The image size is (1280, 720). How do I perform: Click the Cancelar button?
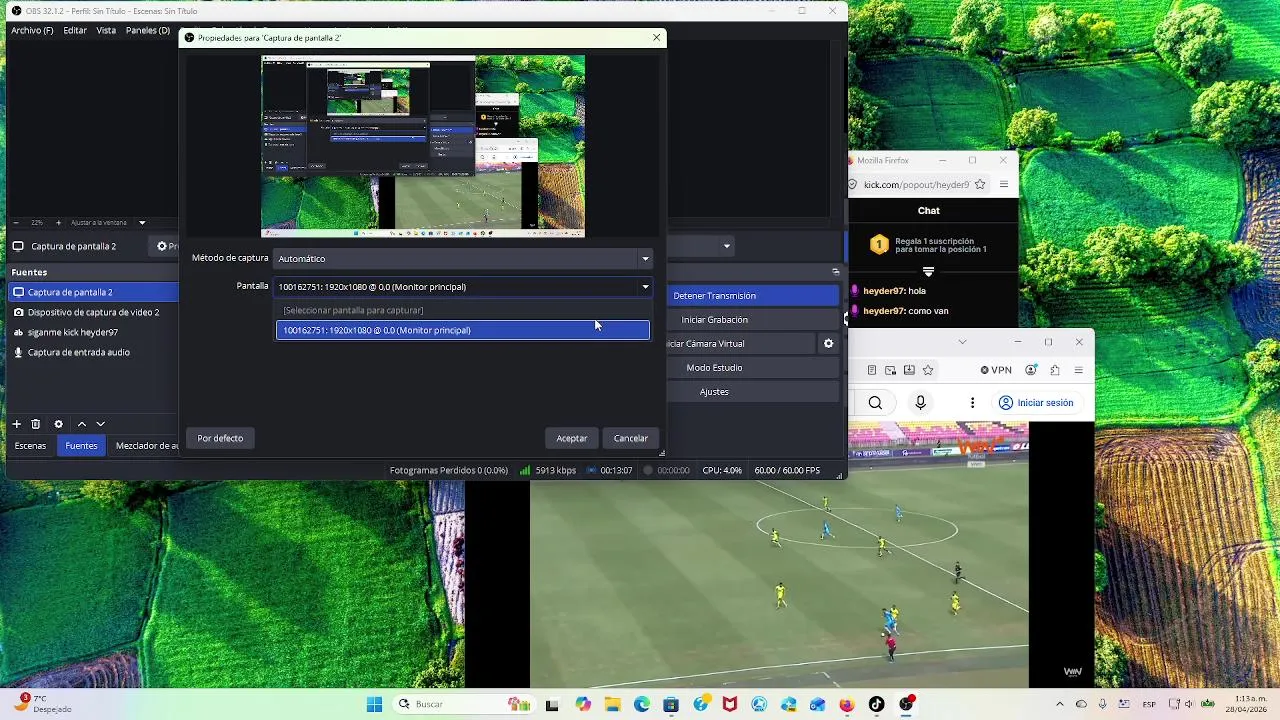tap(631, 438)
